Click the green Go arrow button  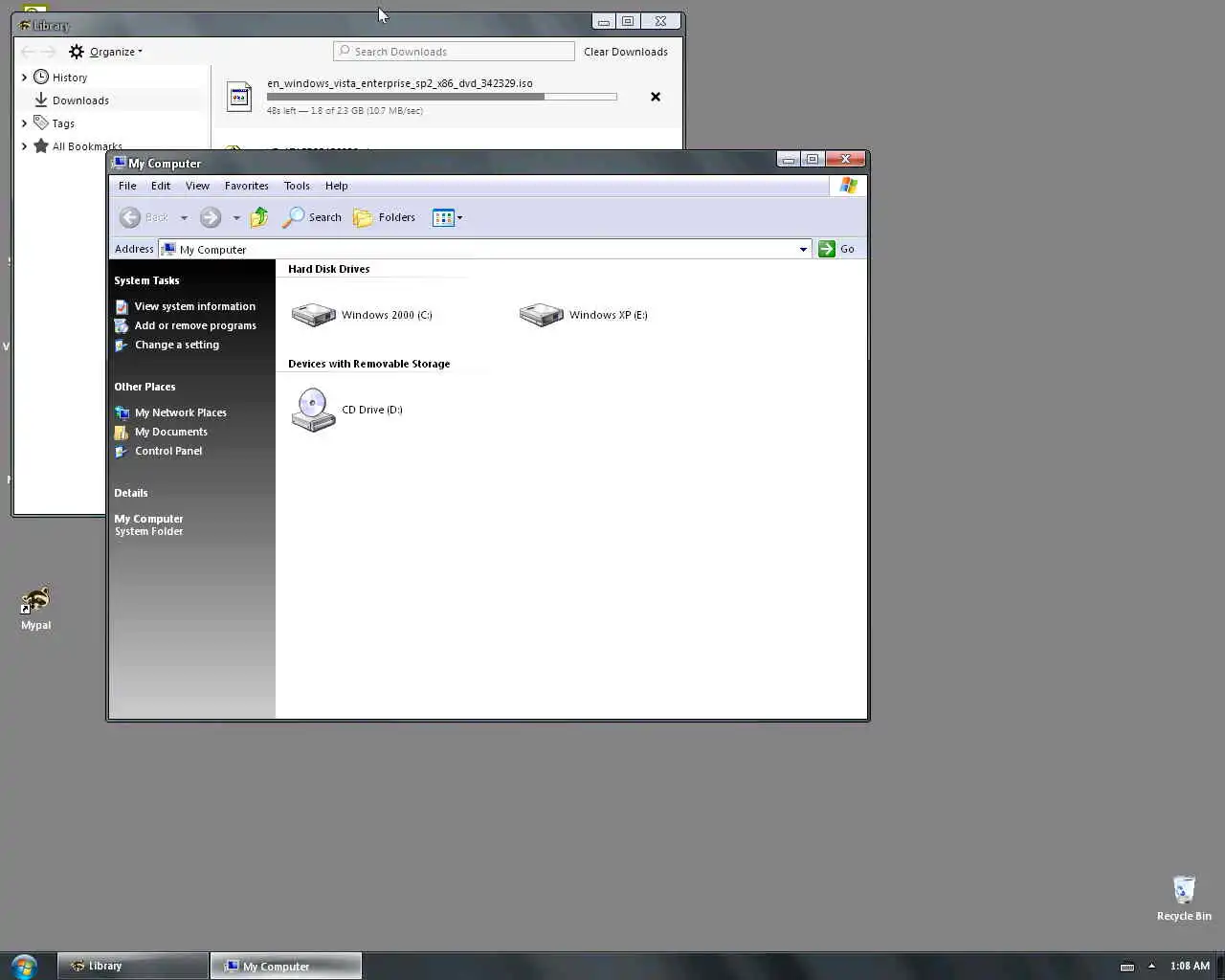(827, 249)
